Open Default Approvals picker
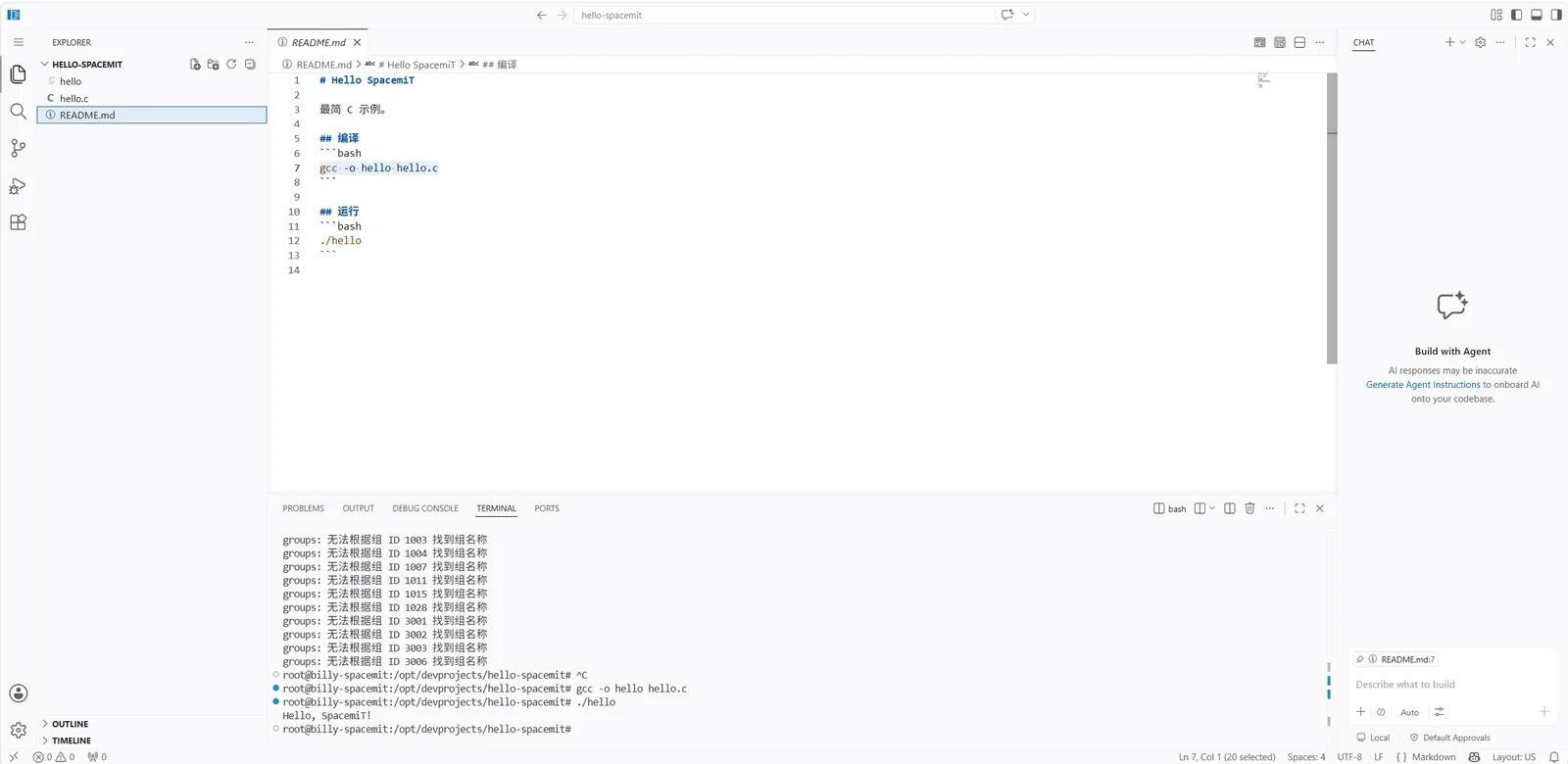Screen dimensions: 1568x764 tap(1449, 738)
